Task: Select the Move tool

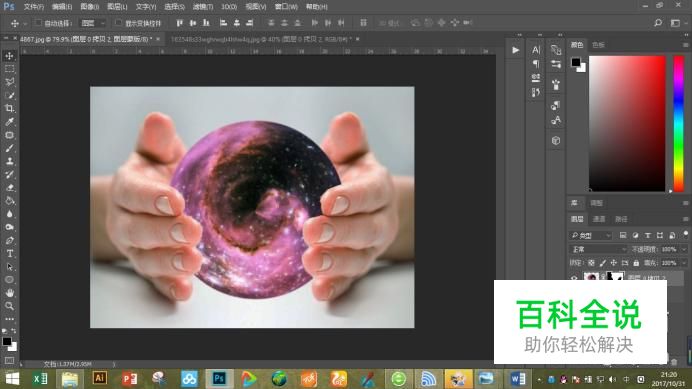Action: click(9, 56)
